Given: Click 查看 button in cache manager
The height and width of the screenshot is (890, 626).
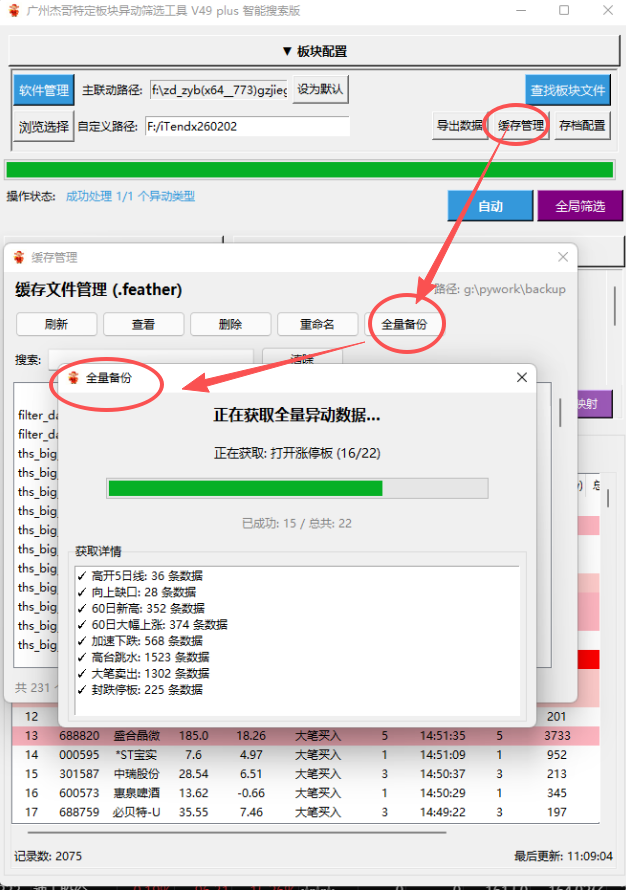Looking at the screenshot, I should [x=143, y=324].
